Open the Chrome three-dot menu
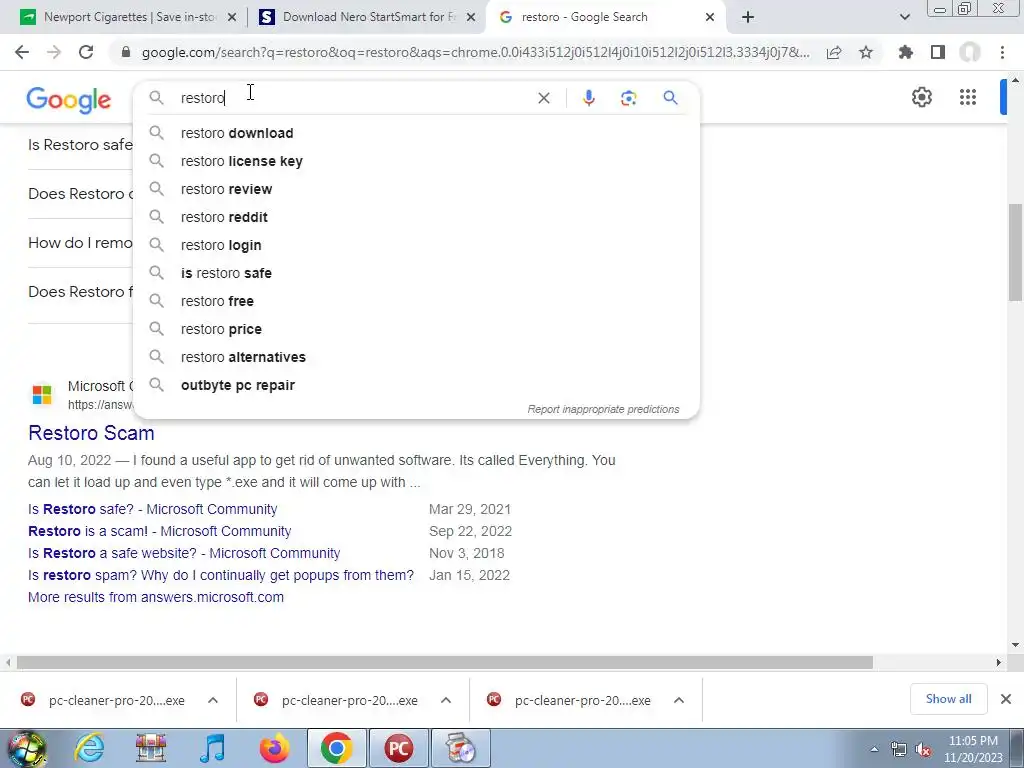 [x=1002, y=52]
